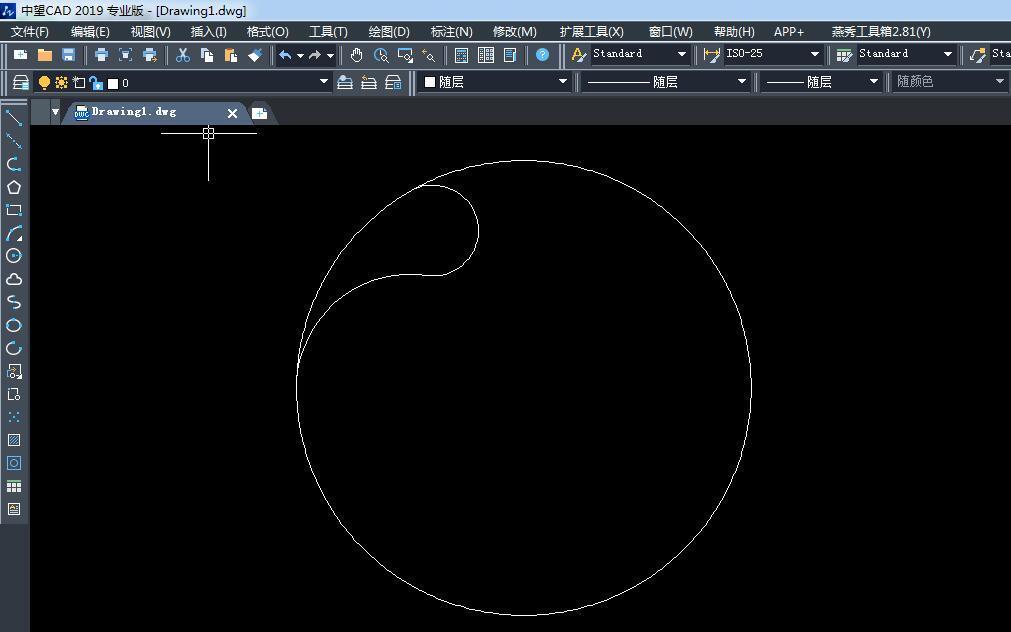
Task: Open the Redo history dropdown arrow
Action: (x=330, y=56)
